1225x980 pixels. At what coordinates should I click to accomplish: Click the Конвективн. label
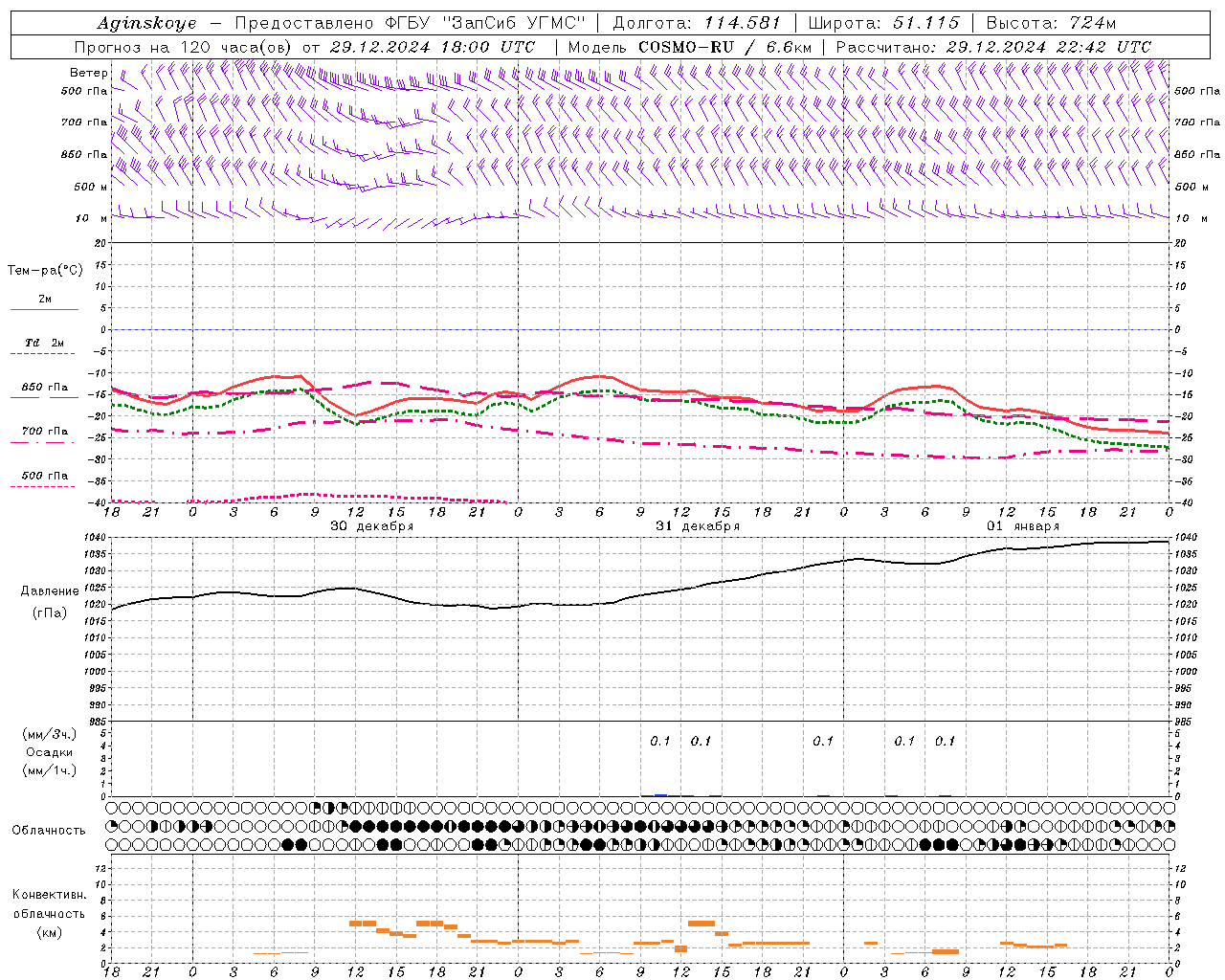point(50,895)
